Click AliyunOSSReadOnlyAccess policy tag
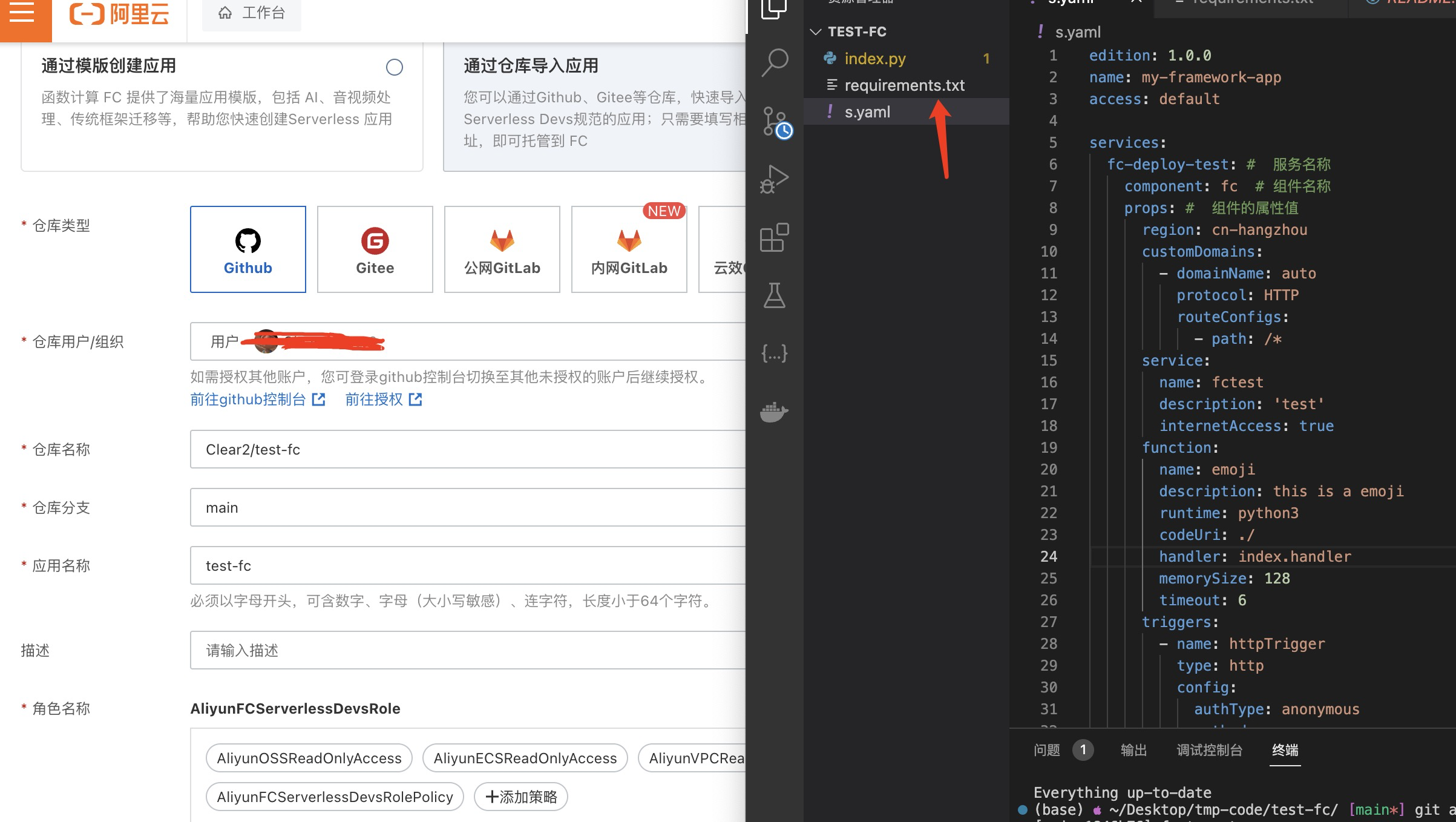Screen dimensions: 1456x822 pyautogui.click(x=309, y=758)
